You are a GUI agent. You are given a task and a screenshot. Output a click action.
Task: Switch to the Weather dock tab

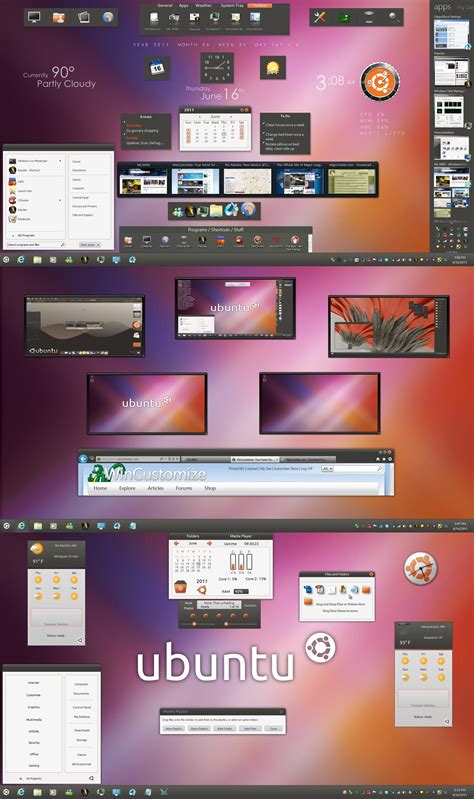coord(203,5)
